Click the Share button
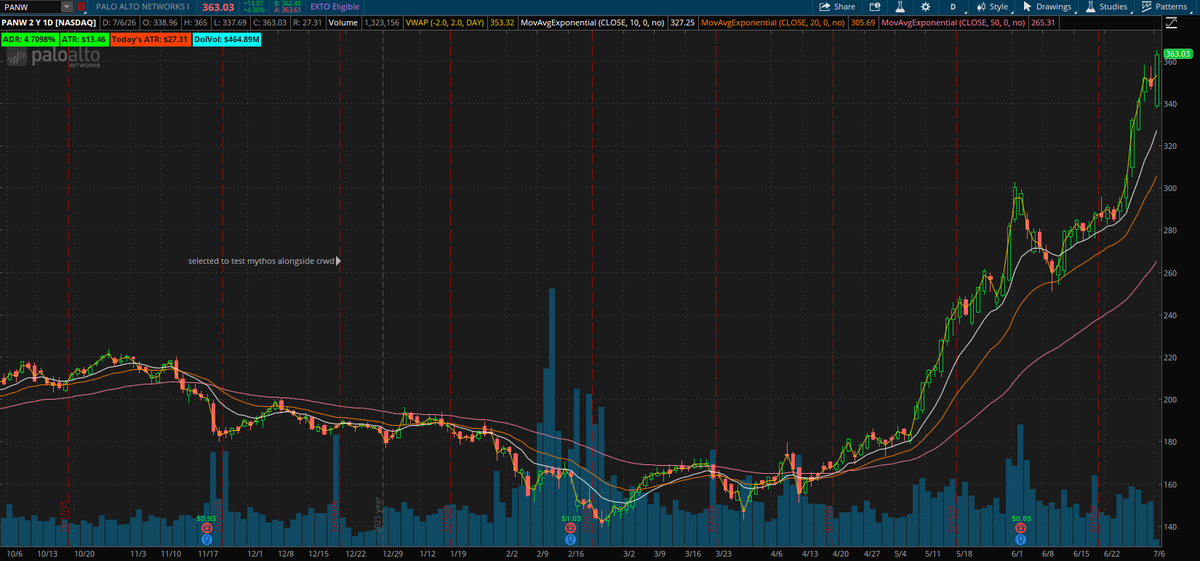1200x561 pixels. pos(838,7)
